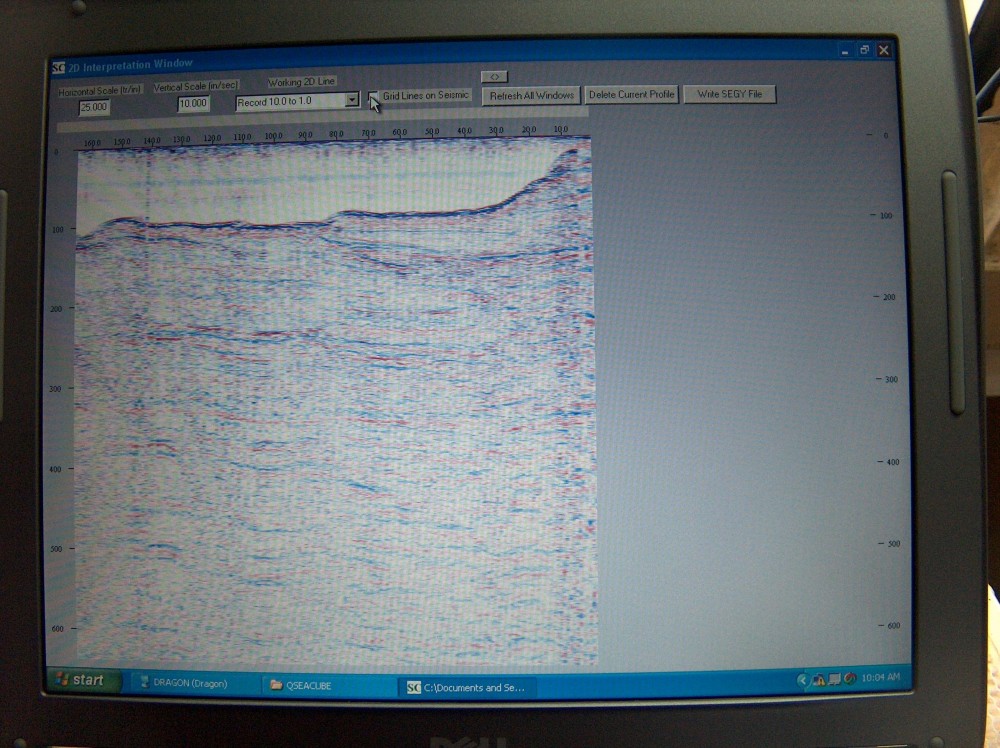Image resolution: width=1000 pixels, height=748 pixels.
Task: Open the Working 2D Line dropdown arrow
Action: tap(351, 99)
